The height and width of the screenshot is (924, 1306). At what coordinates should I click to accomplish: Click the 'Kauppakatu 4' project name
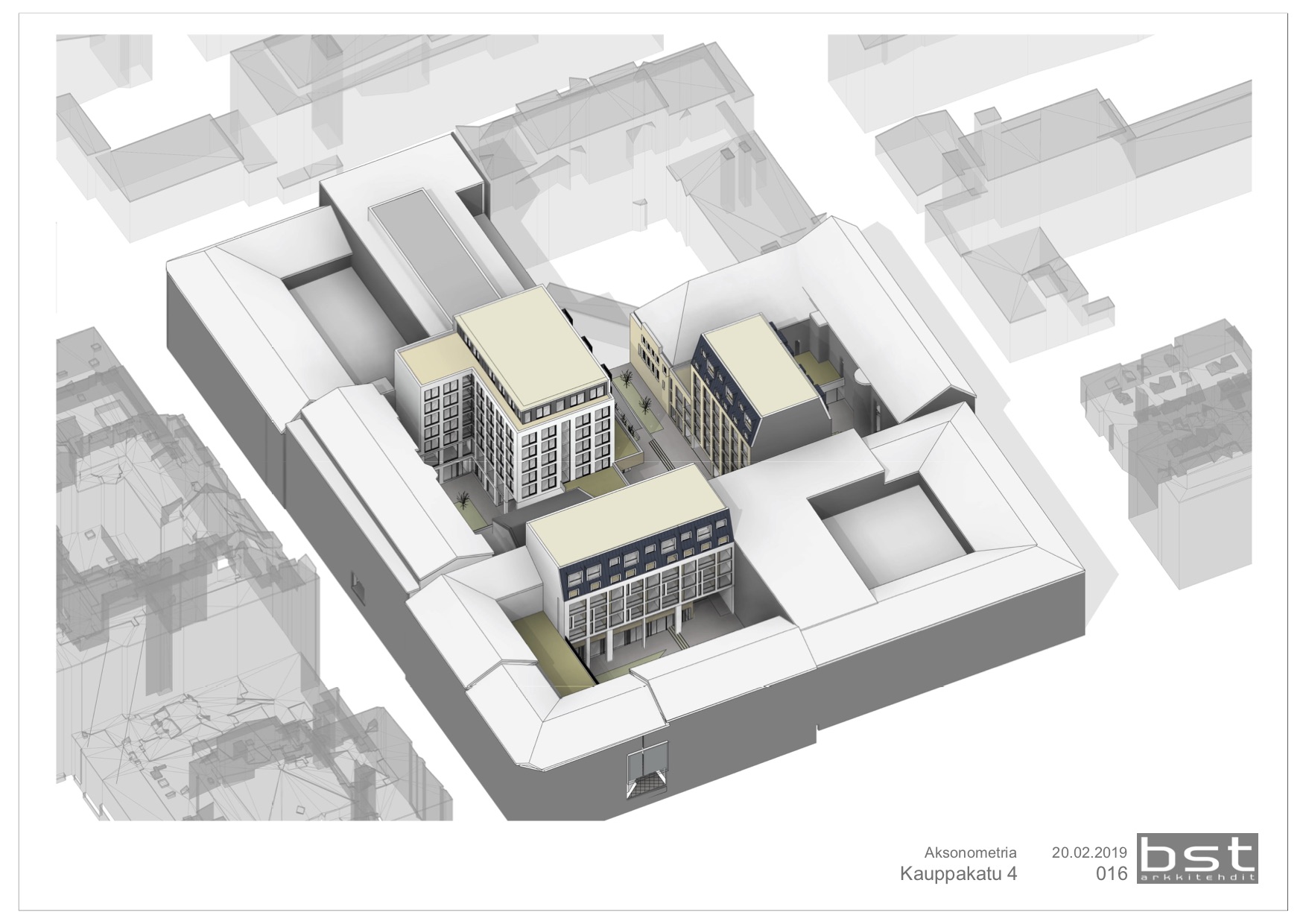(959, 873)
